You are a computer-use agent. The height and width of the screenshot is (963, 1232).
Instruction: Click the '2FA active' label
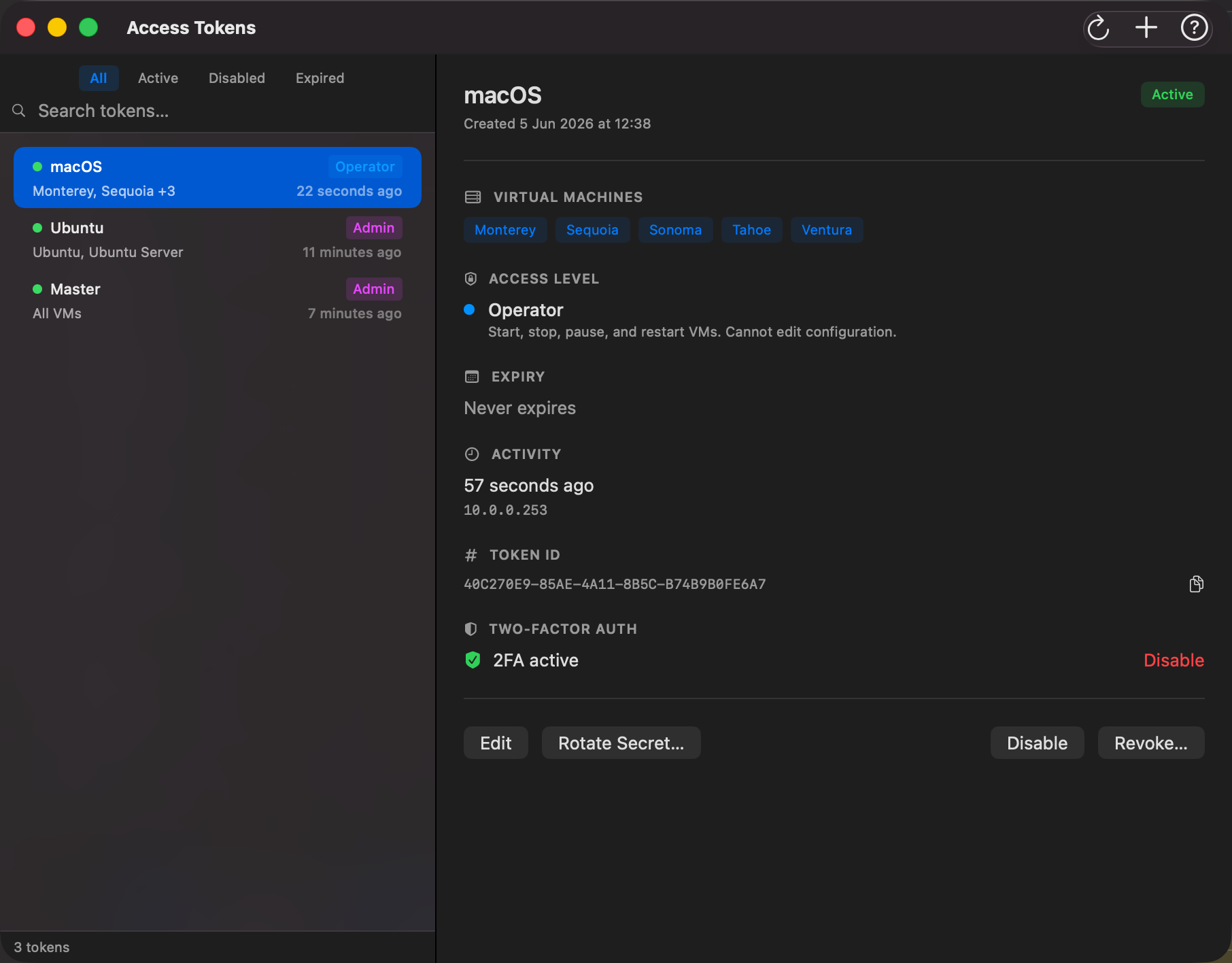(536, 660)
